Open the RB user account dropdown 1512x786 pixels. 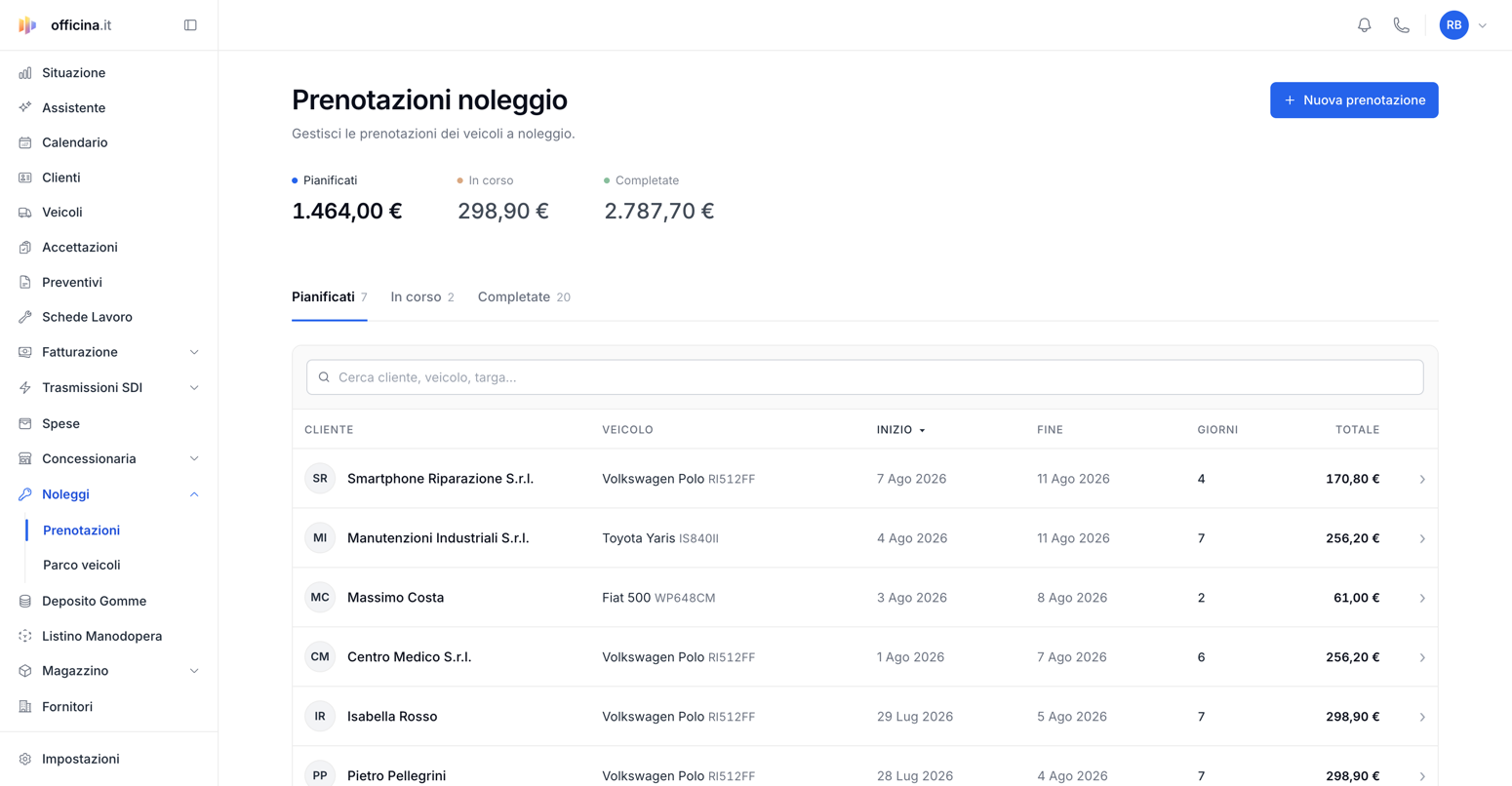1463,25
